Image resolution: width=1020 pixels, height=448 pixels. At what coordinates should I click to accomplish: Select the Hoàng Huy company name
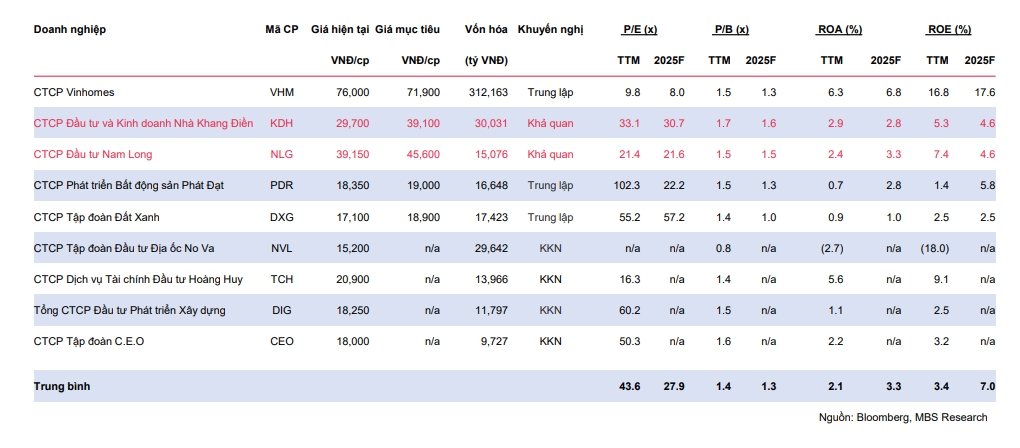click(139, 279)
